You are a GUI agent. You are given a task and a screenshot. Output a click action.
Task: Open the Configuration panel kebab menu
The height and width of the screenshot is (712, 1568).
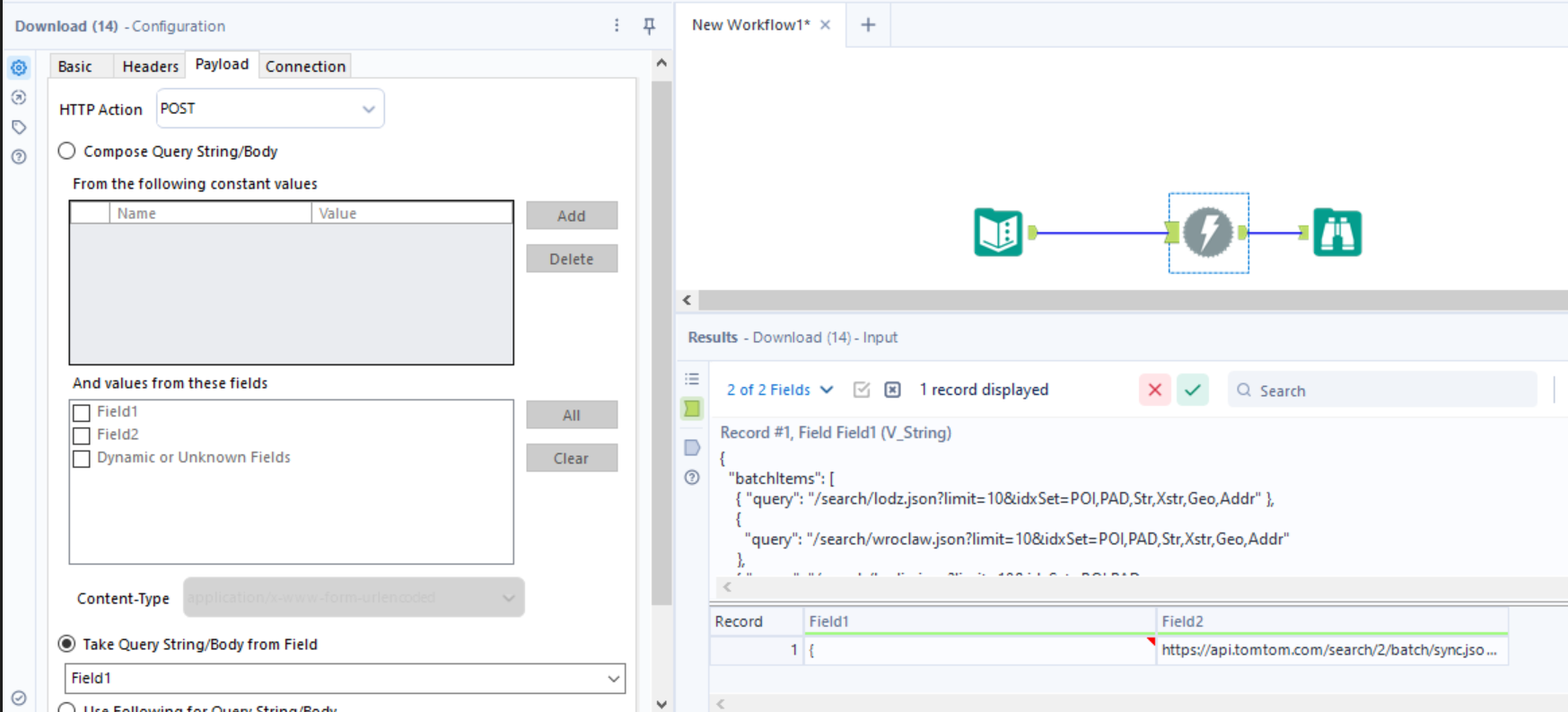[x=617, y=25]
